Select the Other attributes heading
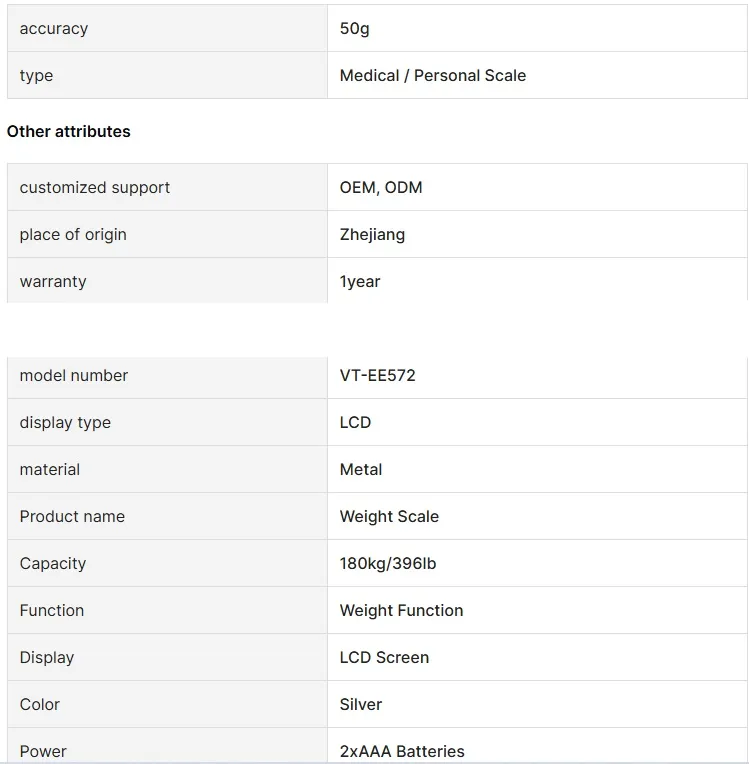749x764 pixels. 69,132
